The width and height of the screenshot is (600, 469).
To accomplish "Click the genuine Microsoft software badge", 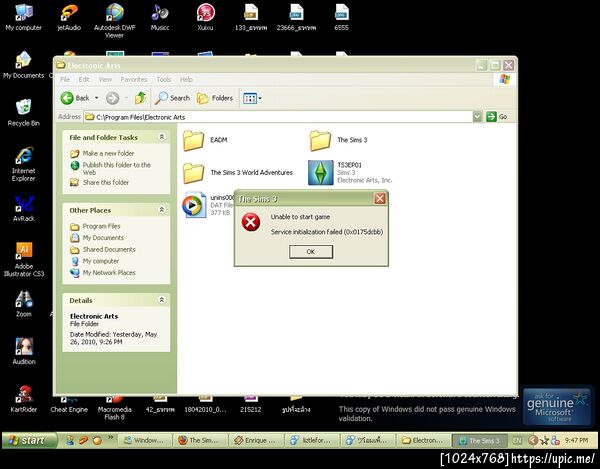I will (x=557, y=406).
